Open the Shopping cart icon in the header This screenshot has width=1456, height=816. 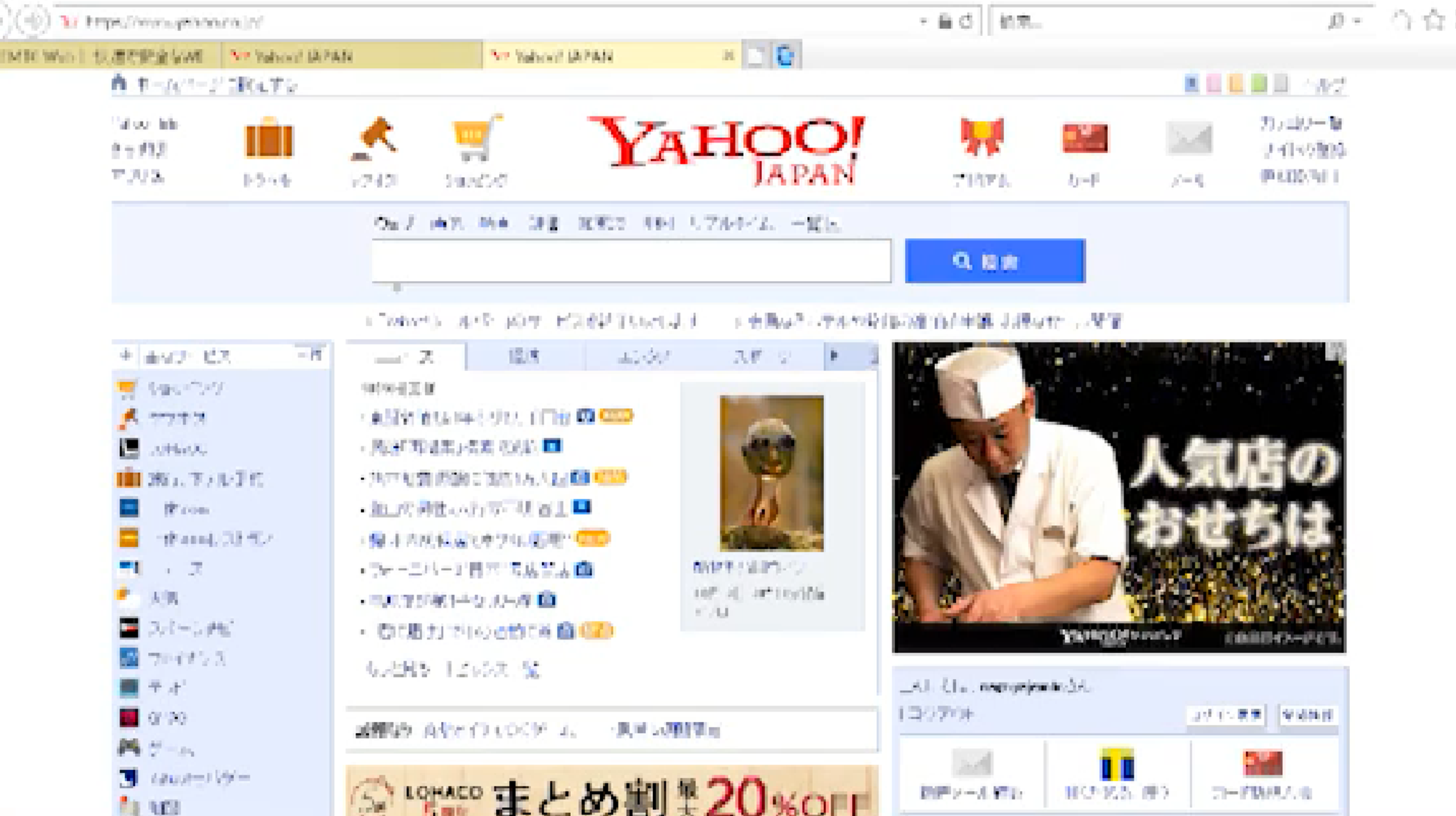[476, 138]
